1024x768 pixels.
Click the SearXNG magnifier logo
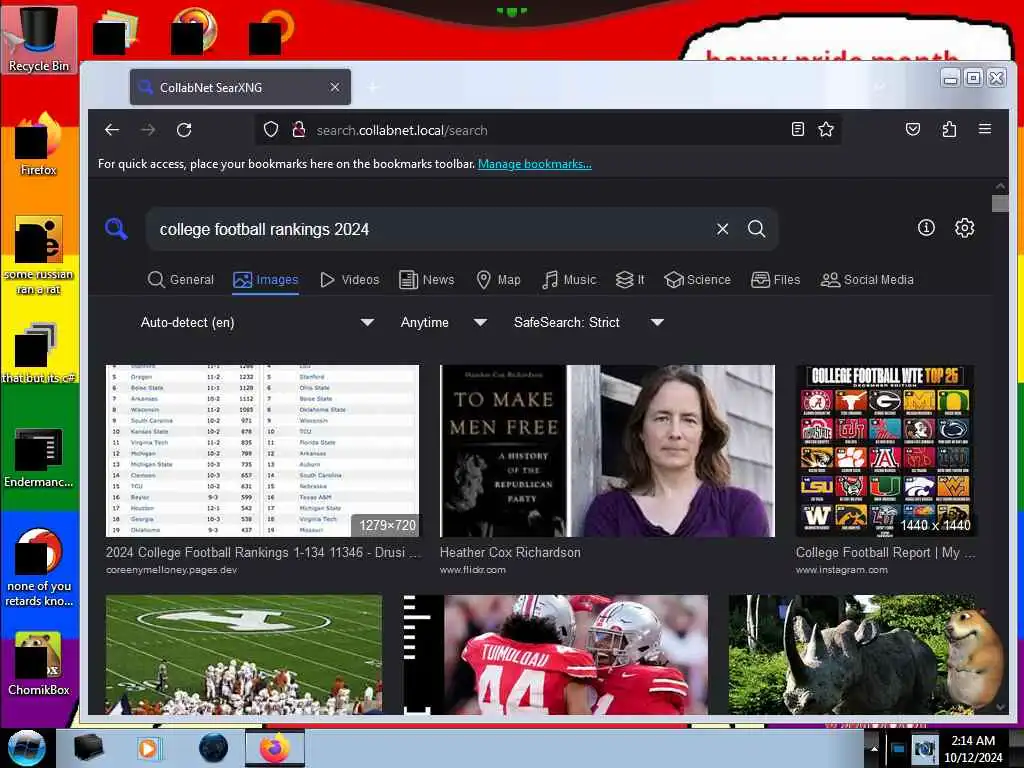tap(116, 229)
